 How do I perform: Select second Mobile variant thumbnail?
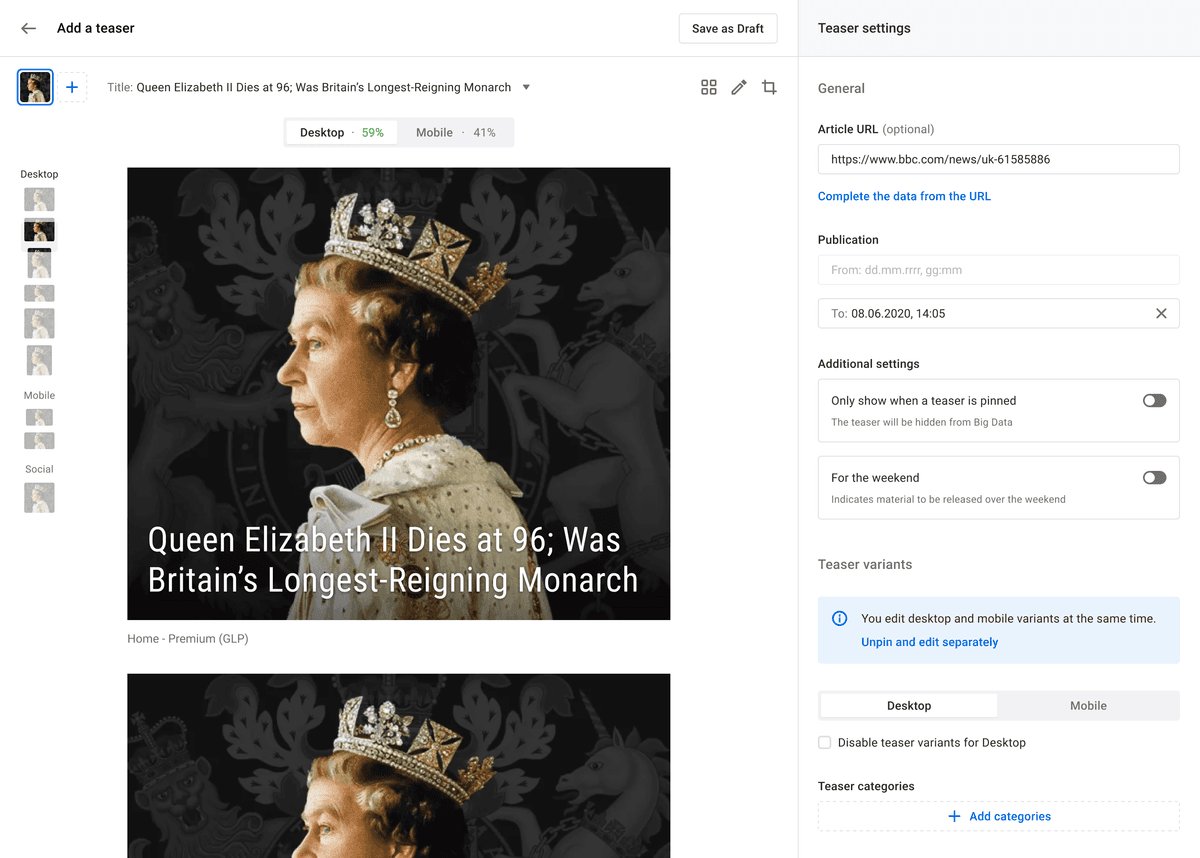click(39, 440)
